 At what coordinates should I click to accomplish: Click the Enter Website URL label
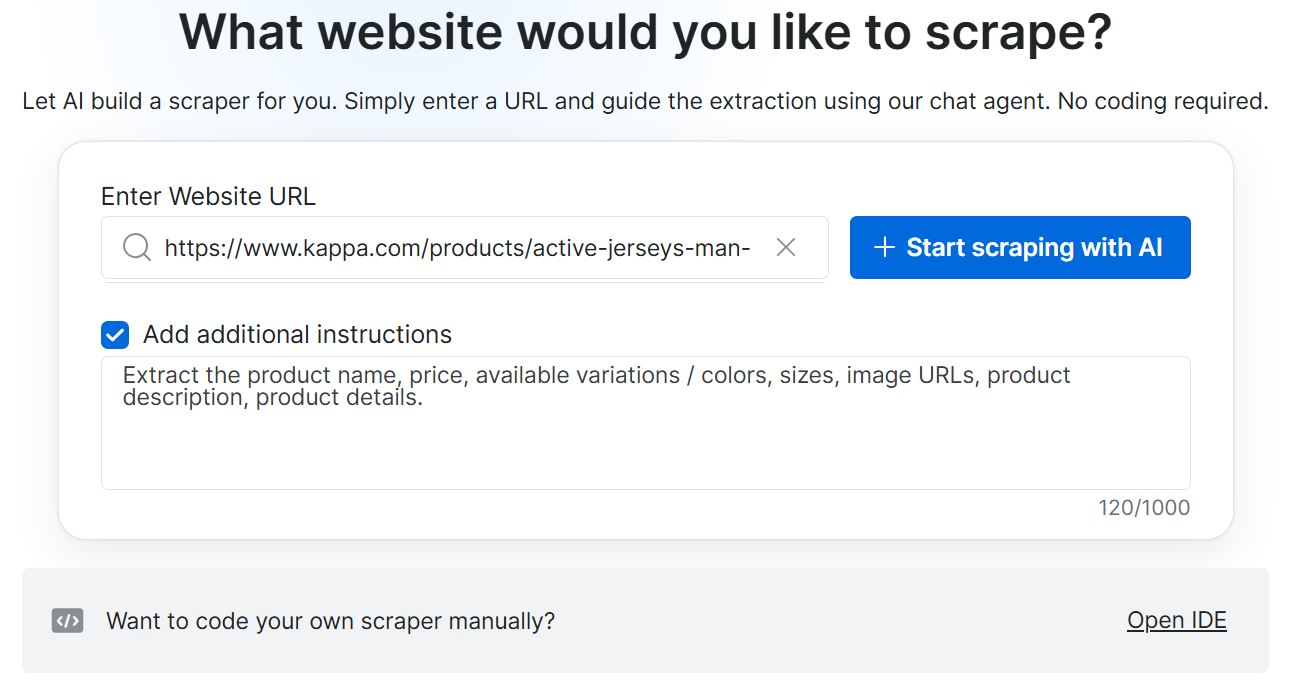click(x=208, y=196)
